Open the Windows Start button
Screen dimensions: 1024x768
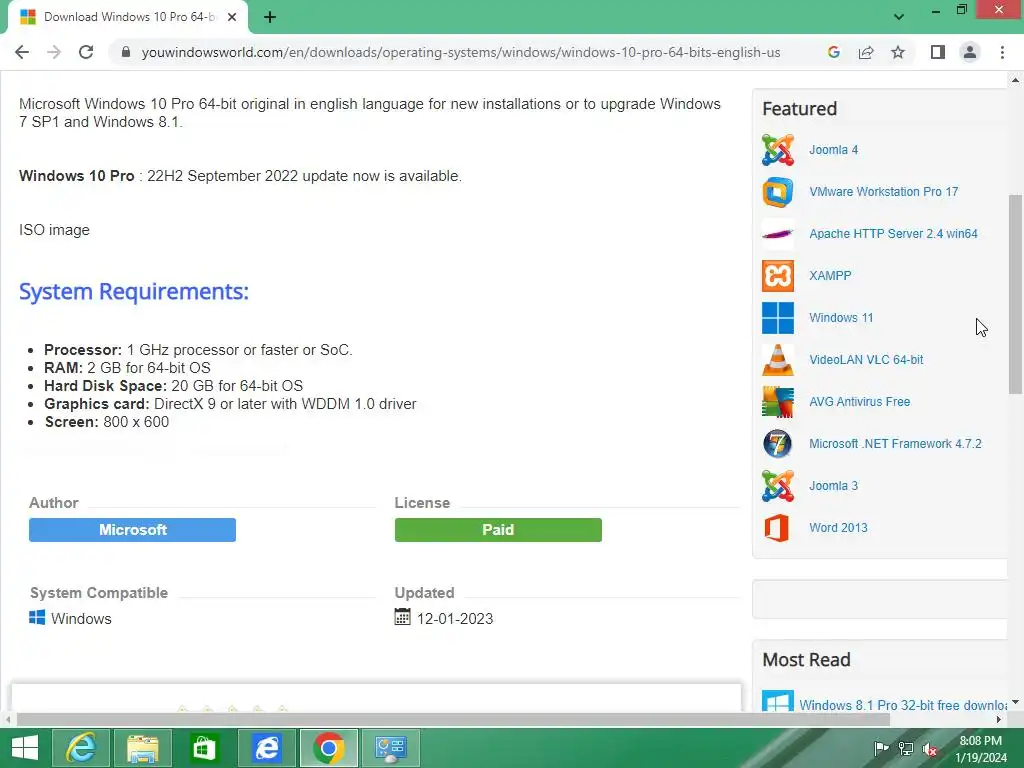(x=25, y=748)
